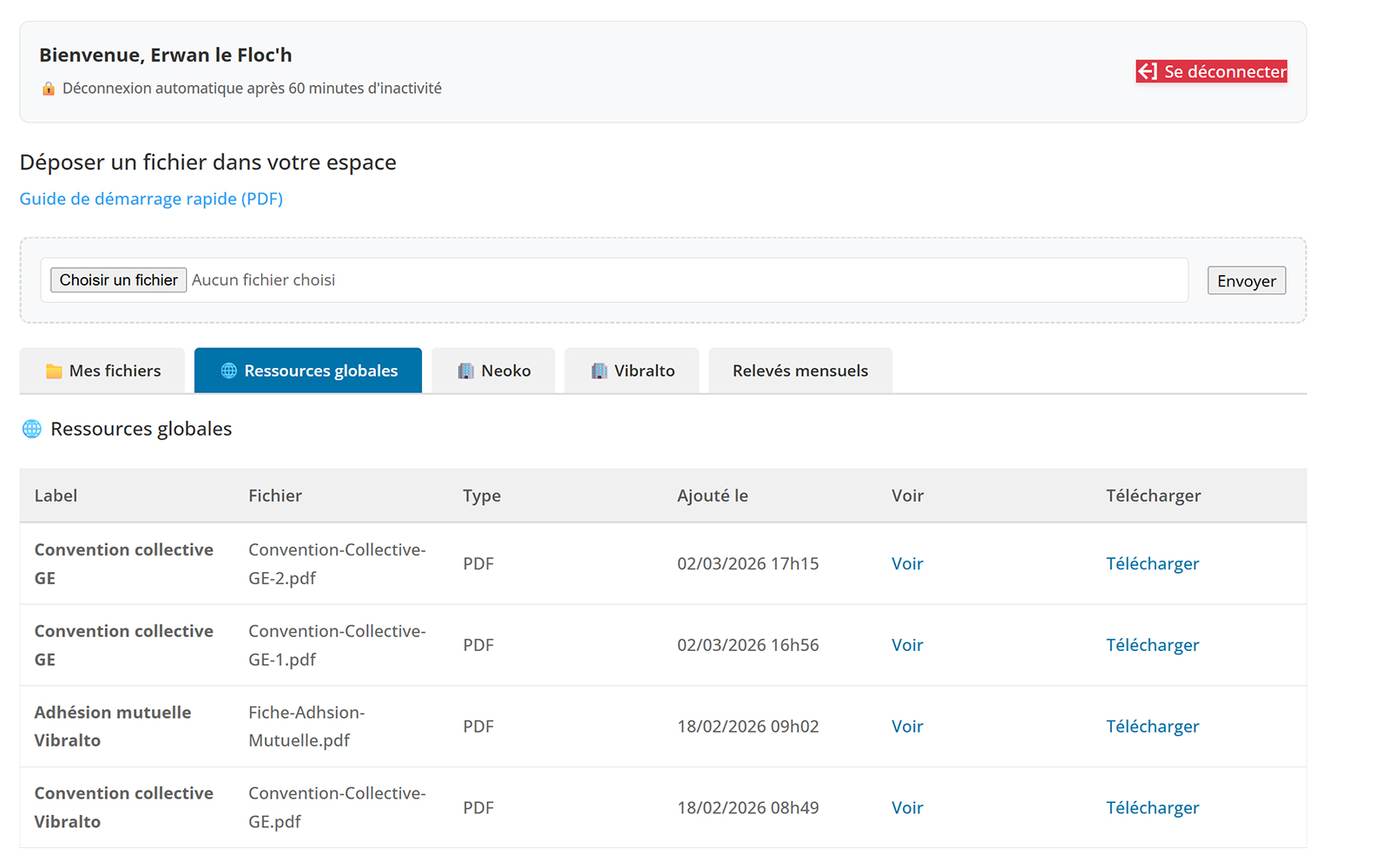Image resolution: width=1389 pixels, height=868 pixels.
Task: View the Fiche-Adhsion-Mutuelle.pdf document
Action: (x=907, y=727)
